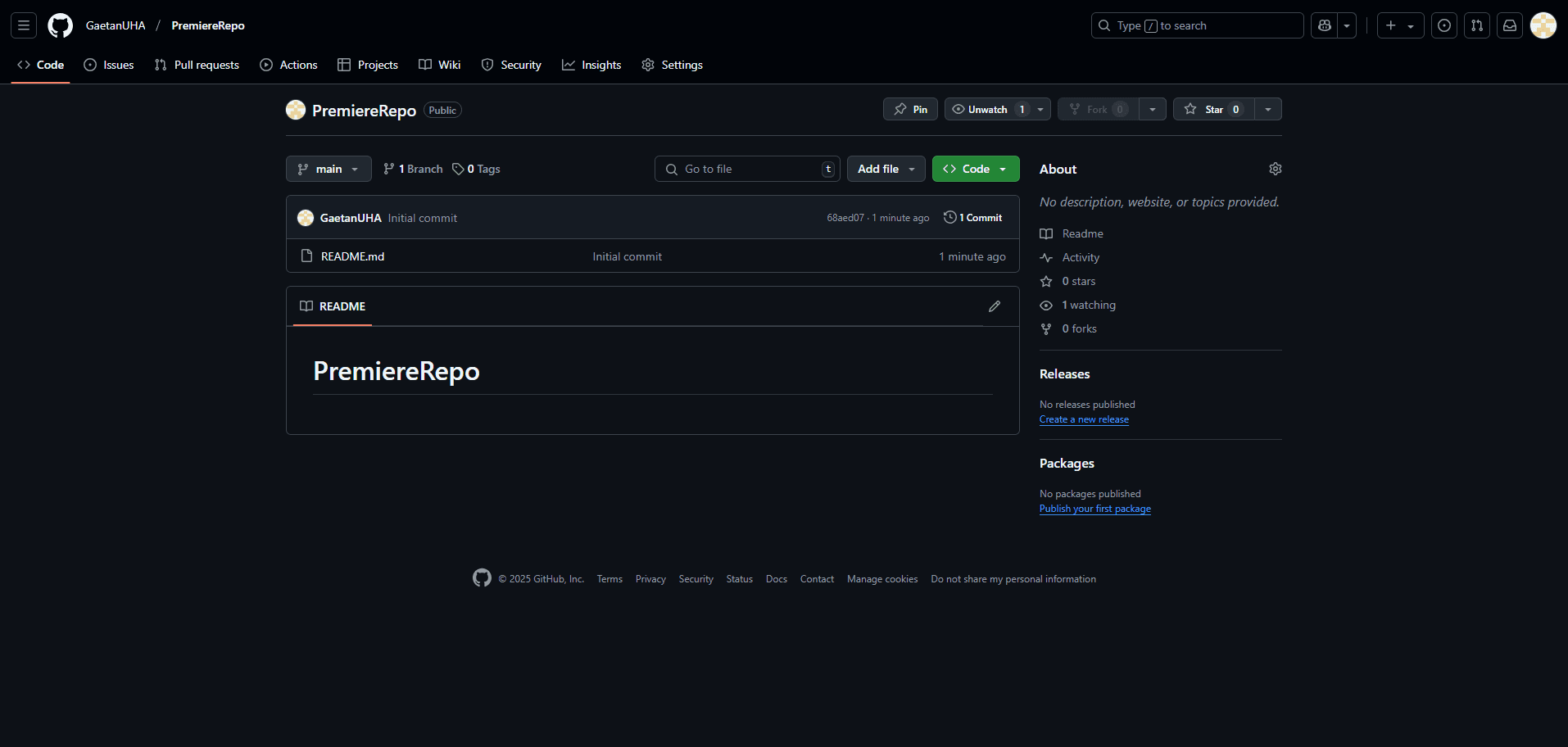
Task: Expand the Add file dropdown
Action: (x=886, y=169)
